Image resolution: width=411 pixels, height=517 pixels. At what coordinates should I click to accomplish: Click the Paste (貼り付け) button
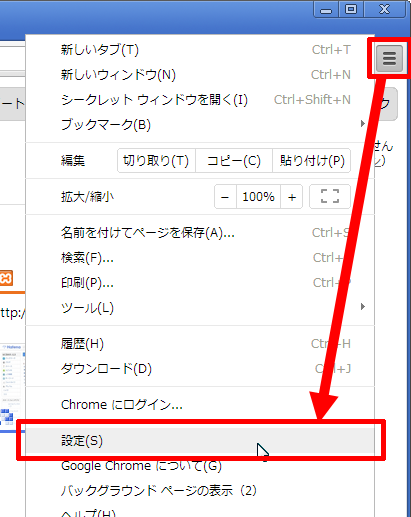tap(312, 161)
